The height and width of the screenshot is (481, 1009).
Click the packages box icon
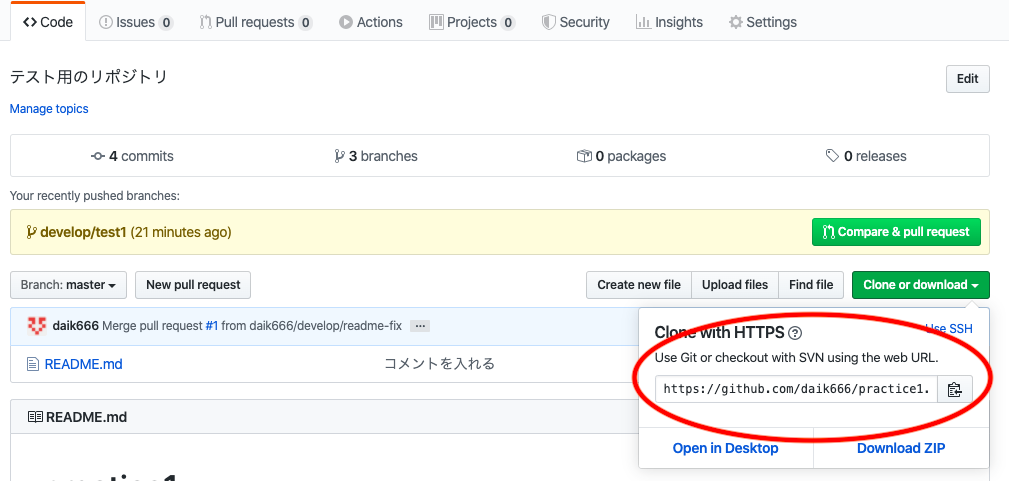[584, 156]
